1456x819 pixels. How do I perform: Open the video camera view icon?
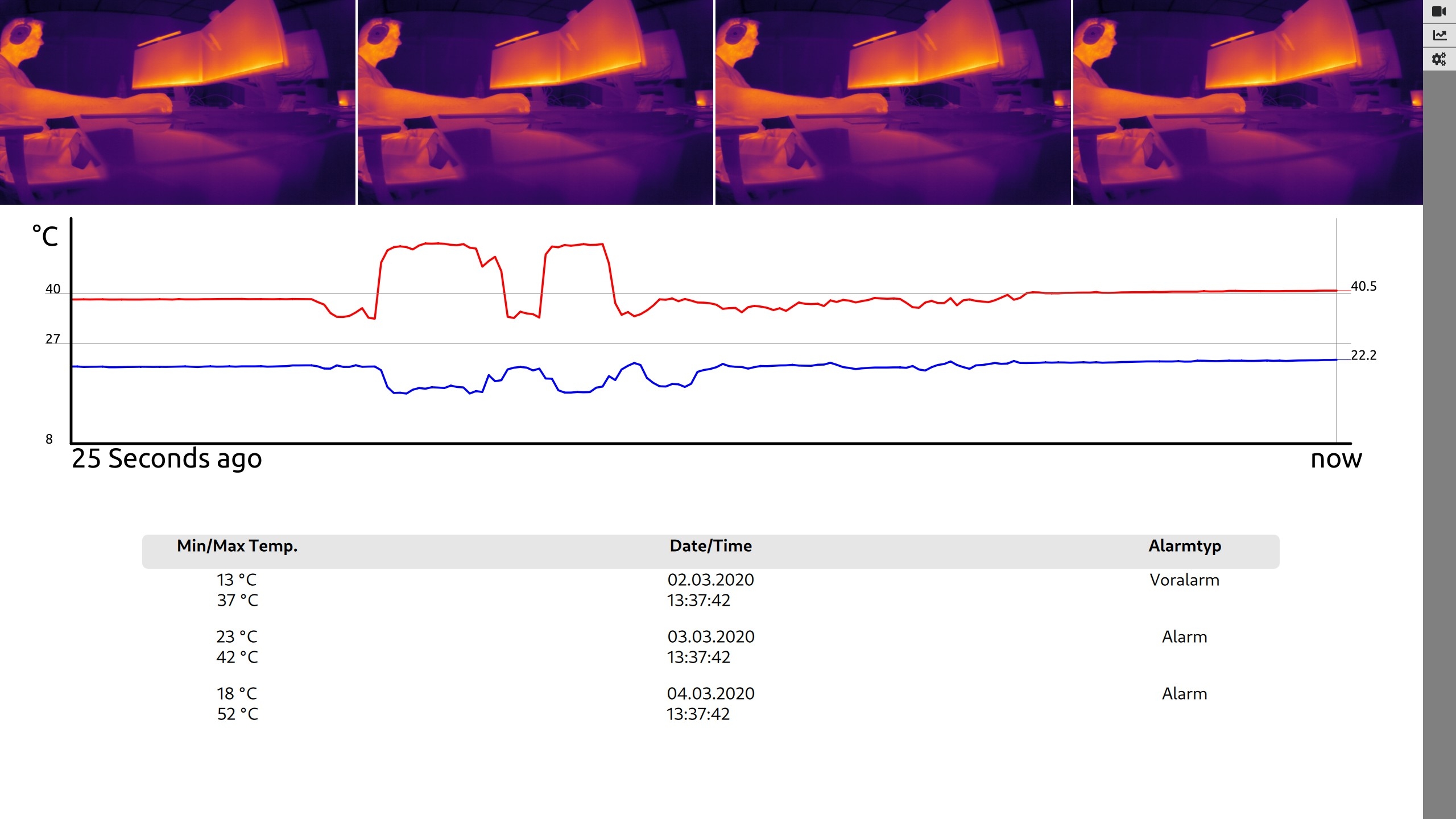(x=1439, y=11)
